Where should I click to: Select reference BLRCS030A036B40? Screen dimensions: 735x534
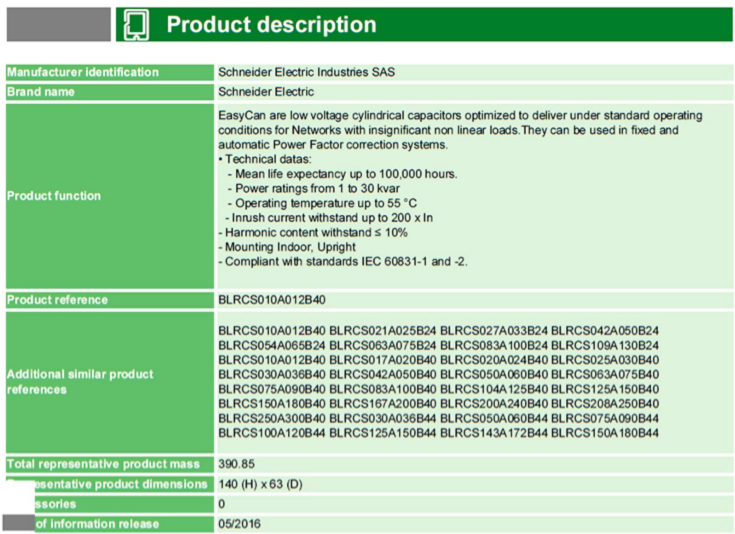point(272,375)
